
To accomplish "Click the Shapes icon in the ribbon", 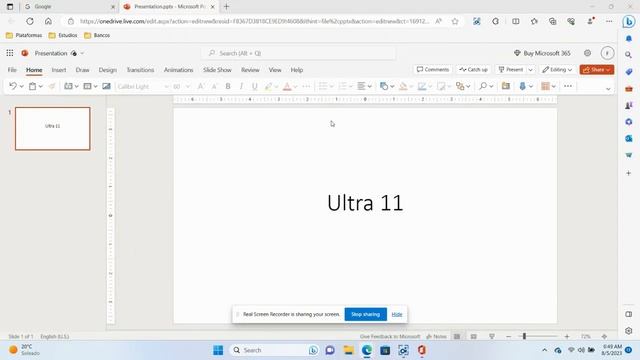I will 384,86.
